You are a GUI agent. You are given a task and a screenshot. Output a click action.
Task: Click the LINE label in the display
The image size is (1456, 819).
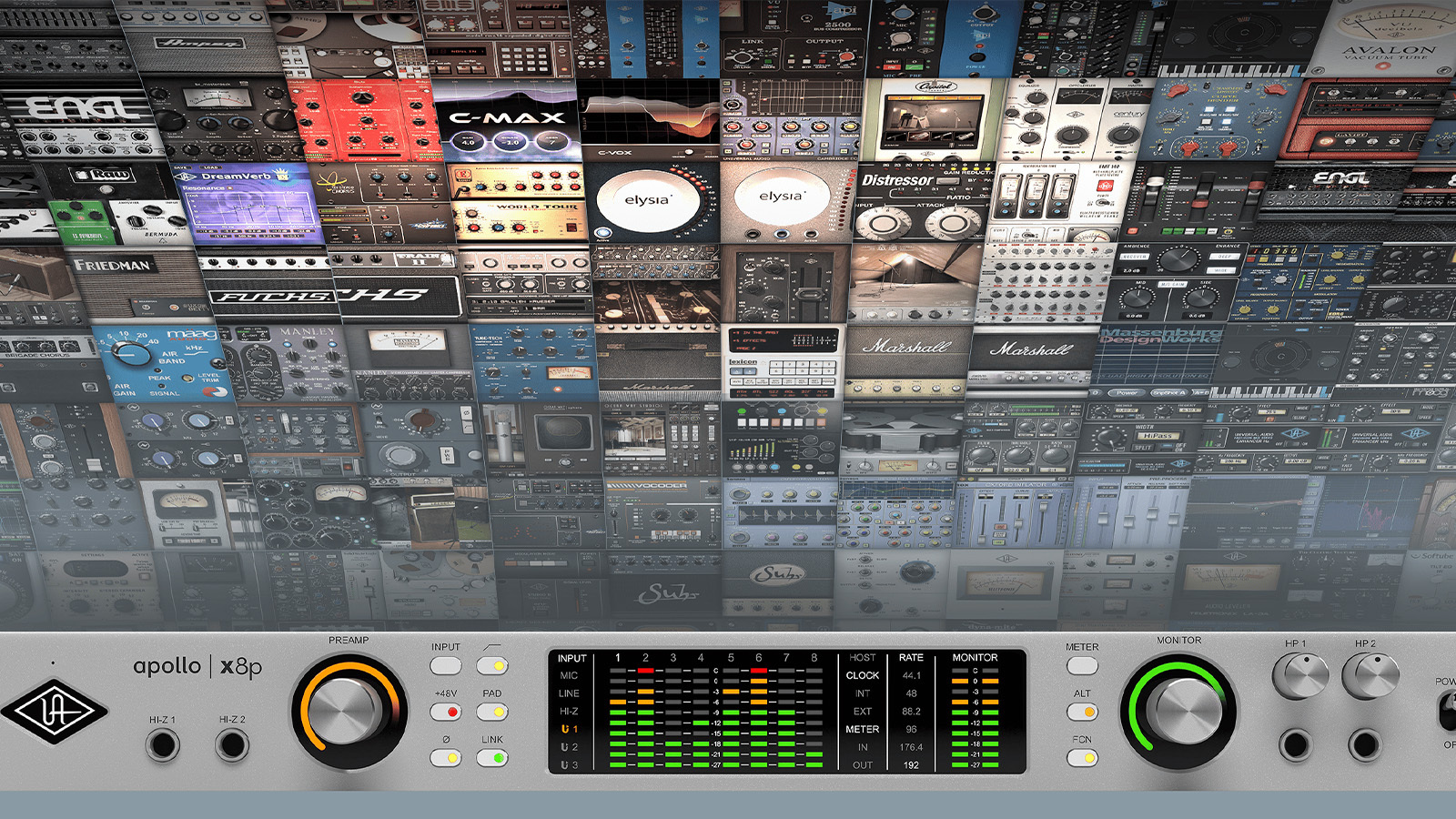click(x=569, y=693)
